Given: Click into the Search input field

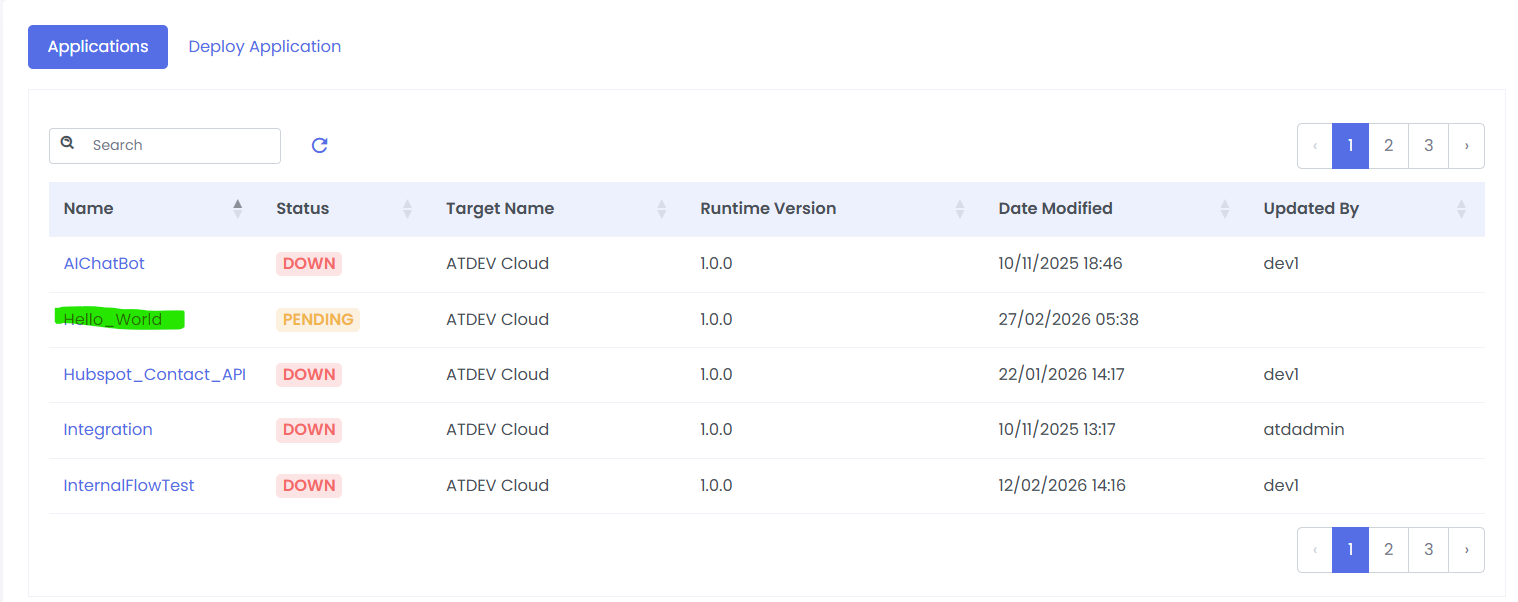Looking at the screenshot, I should (180, 145).
